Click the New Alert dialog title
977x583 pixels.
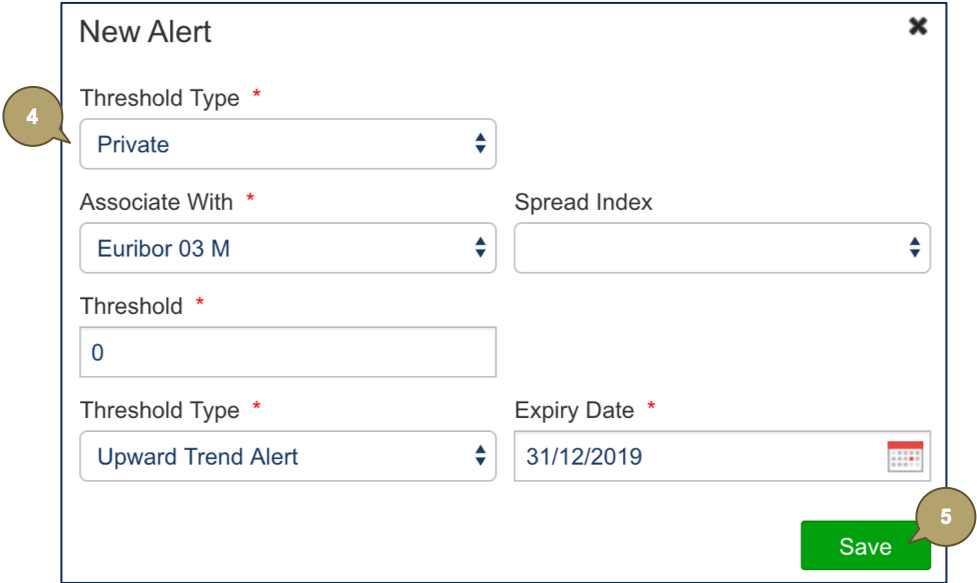[145, 31]
